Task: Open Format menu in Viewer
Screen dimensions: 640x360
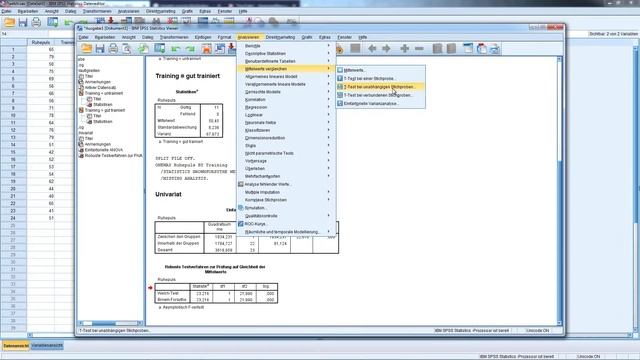Action: click(224, 37)
